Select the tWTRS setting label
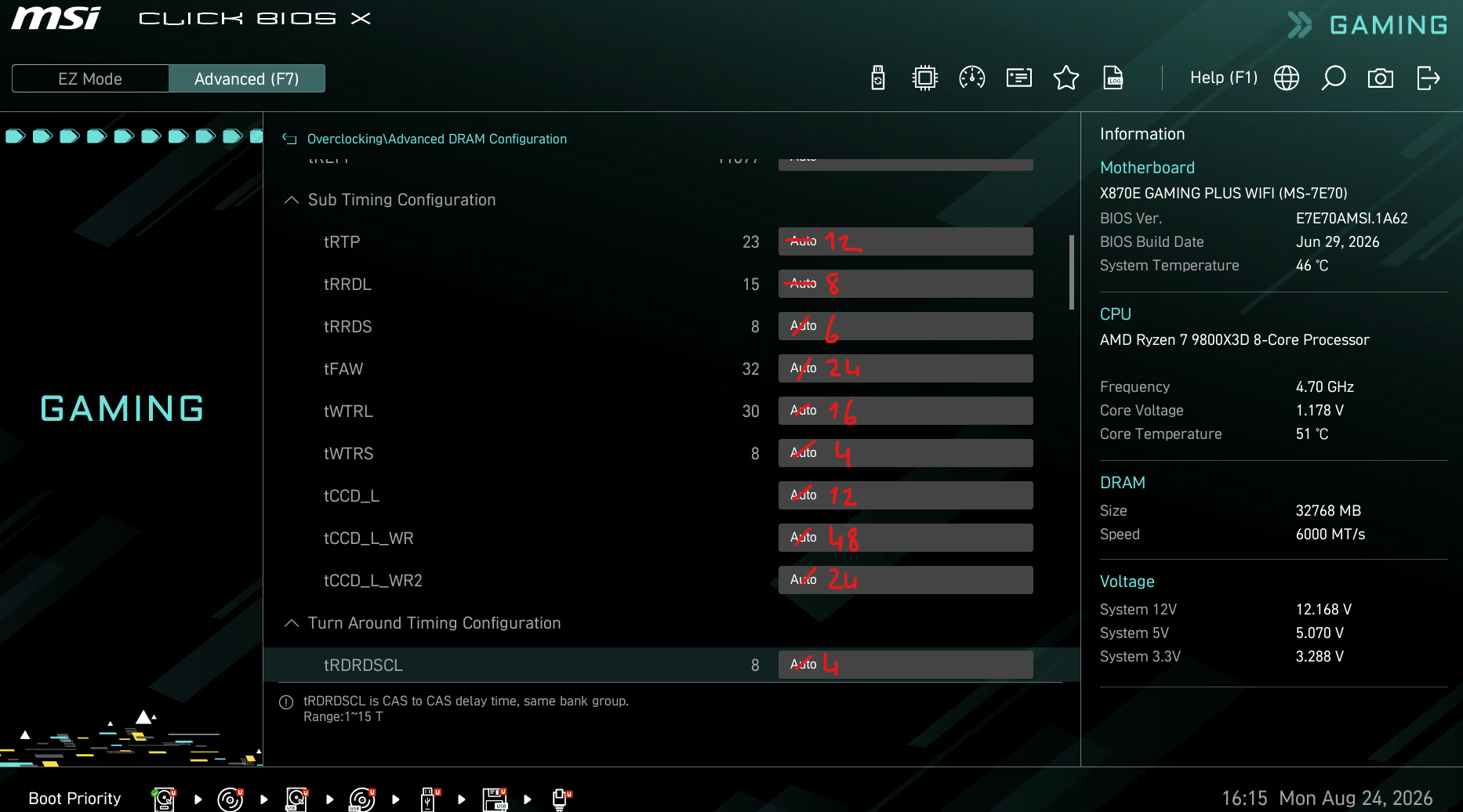The height and width of the screenshot is (812, 1463). click(x=348, y=454)
